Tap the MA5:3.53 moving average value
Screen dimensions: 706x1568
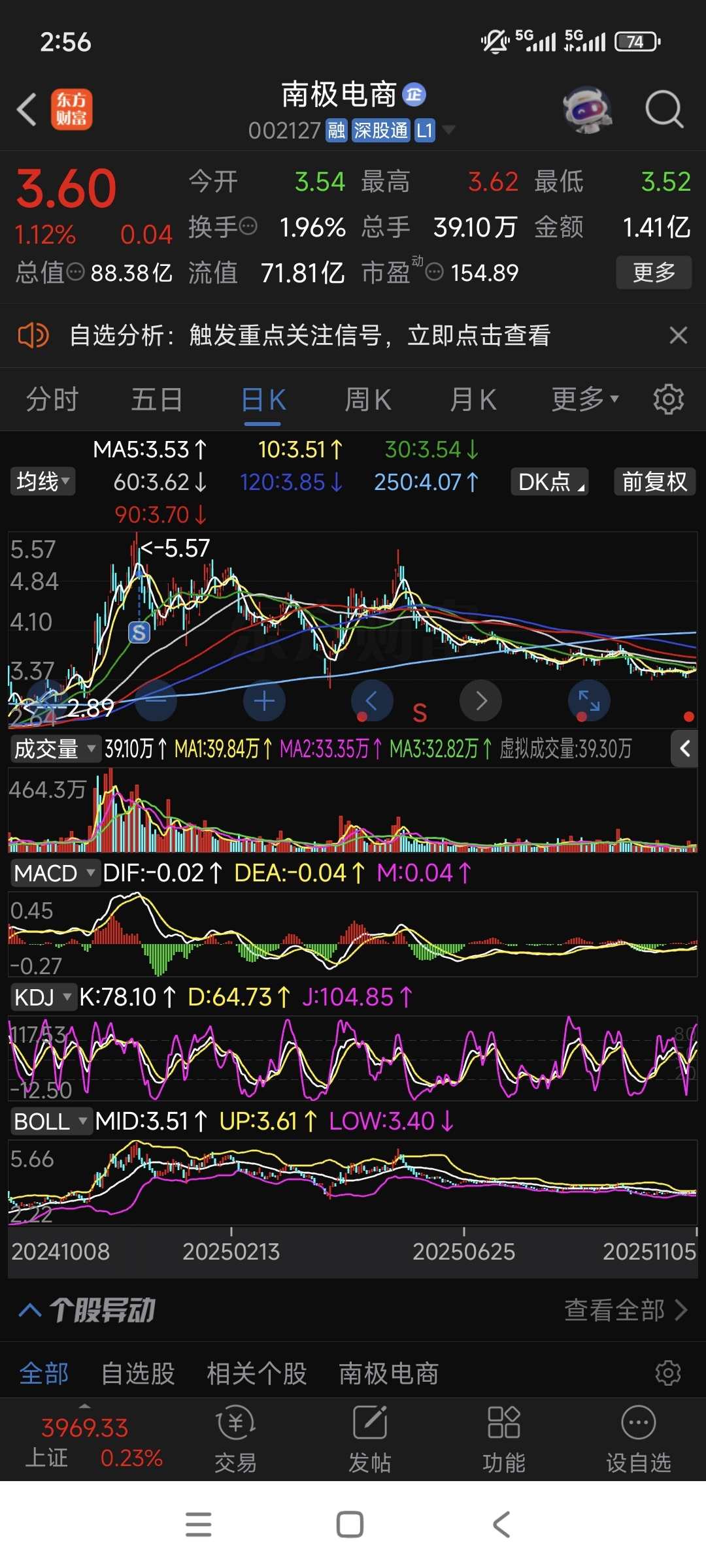pyautogui.click(x=150, y=449)
